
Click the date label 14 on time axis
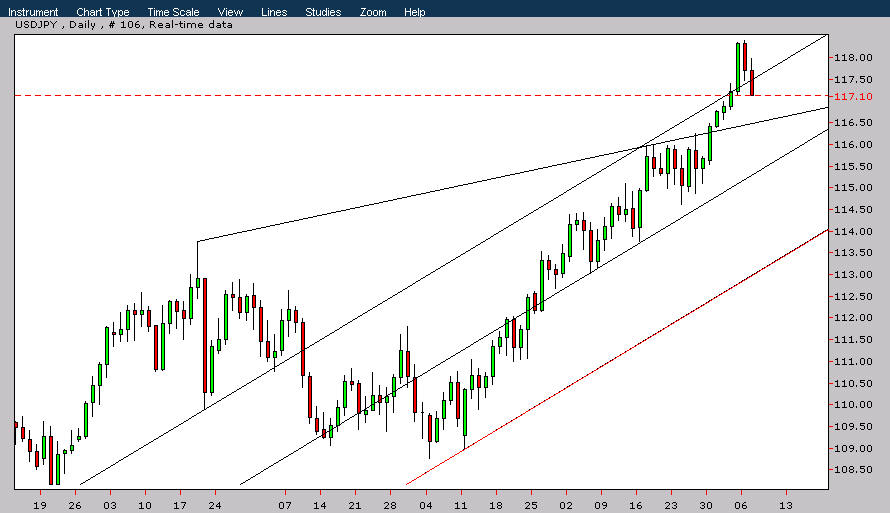pos(320,506)
